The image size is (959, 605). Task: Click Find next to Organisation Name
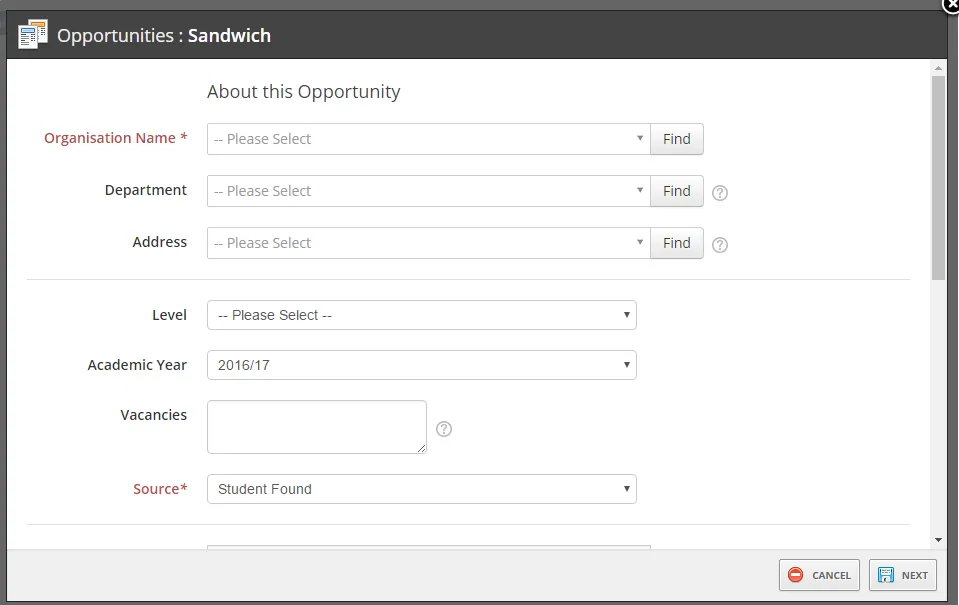tap(676, 139)
